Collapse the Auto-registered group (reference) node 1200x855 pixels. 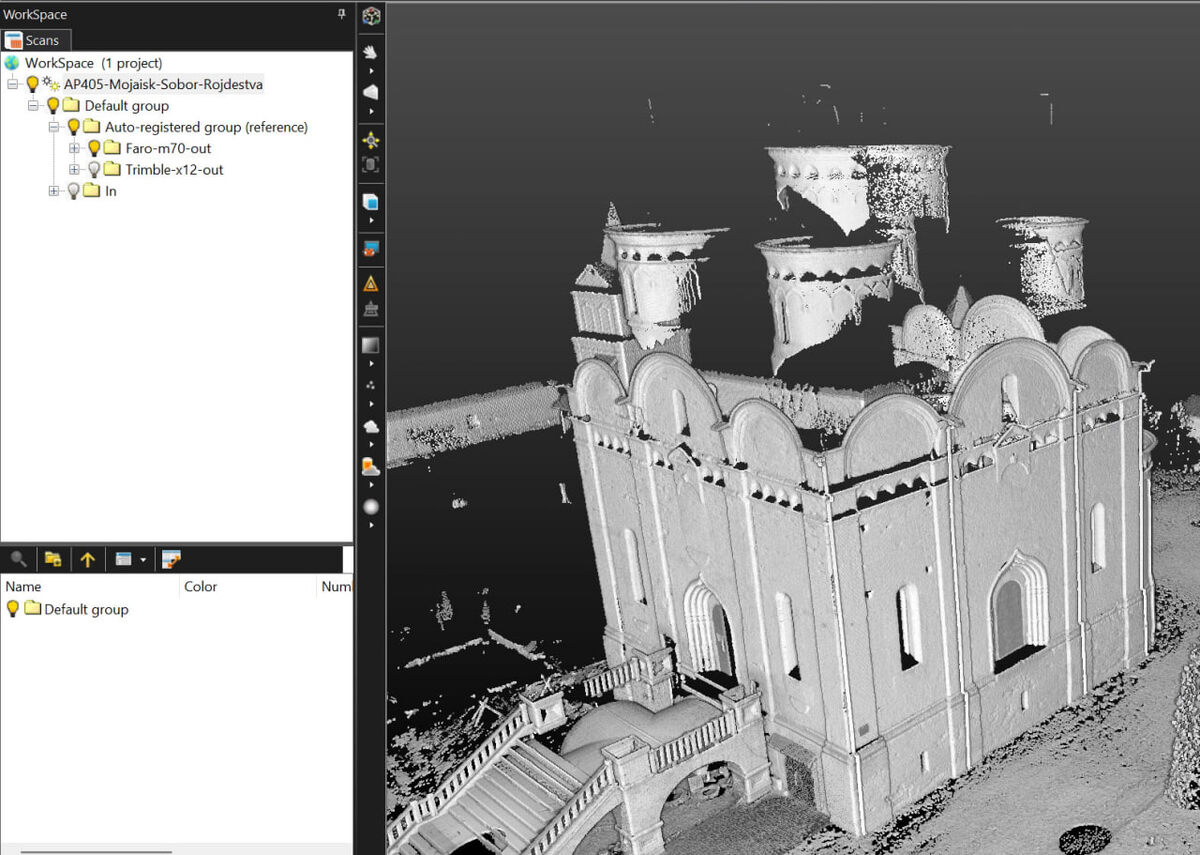[x=54, y=127]
